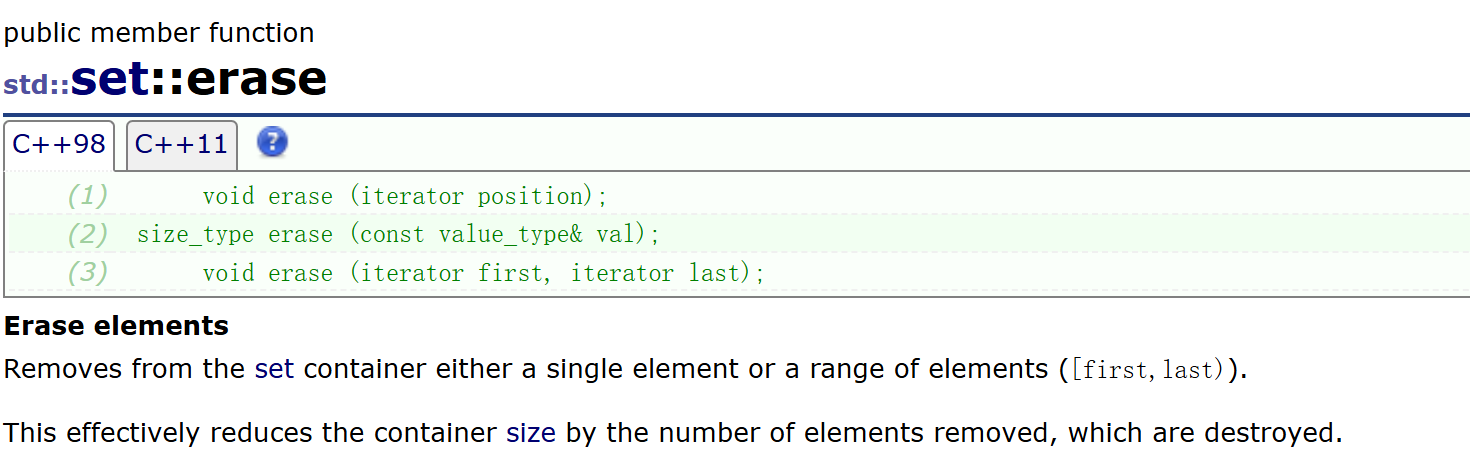Screen dimensions: 1470x469
Task: Click the "public member function" label
Action: click(x=159, y=33)
